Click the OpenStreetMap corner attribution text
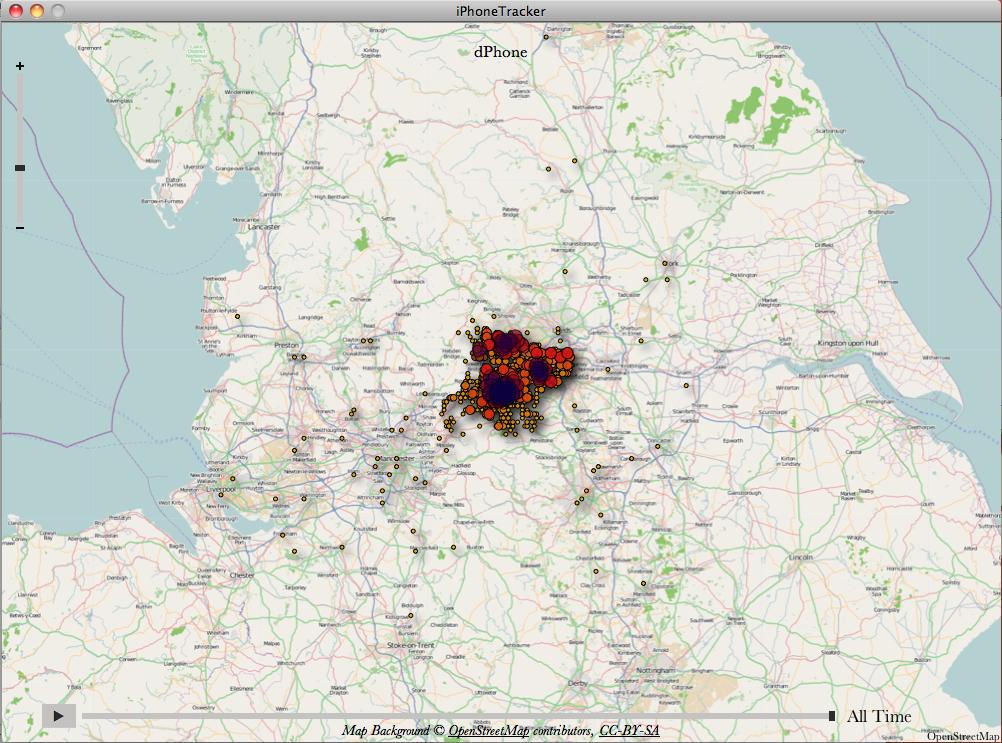The height and width of the screenshot is (743, 1002). (x=964, y=737)
